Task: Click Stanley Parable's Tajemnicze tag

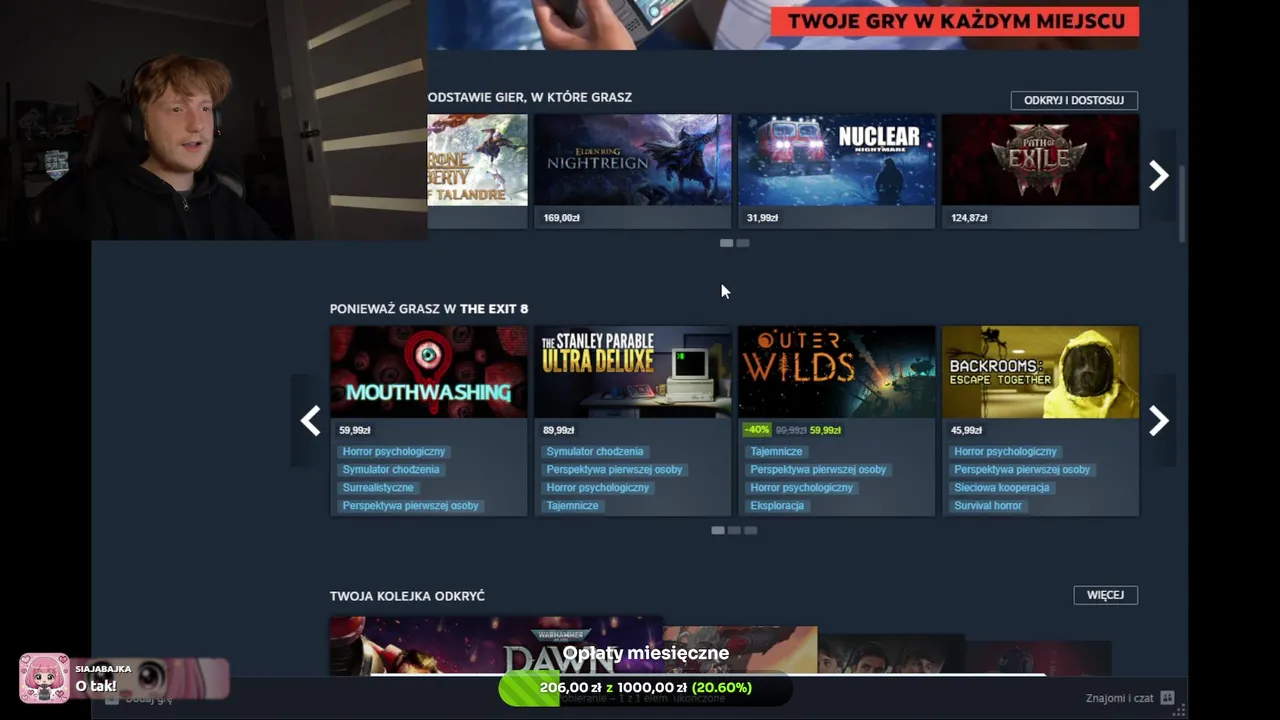Action: [573, 506]
